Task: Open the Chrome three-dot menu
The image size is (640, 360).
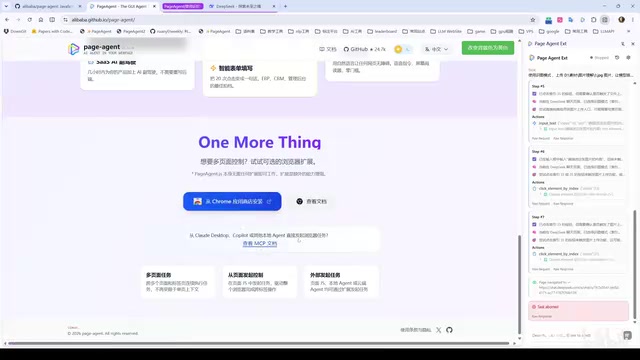Action: click(x=633, y=20)
